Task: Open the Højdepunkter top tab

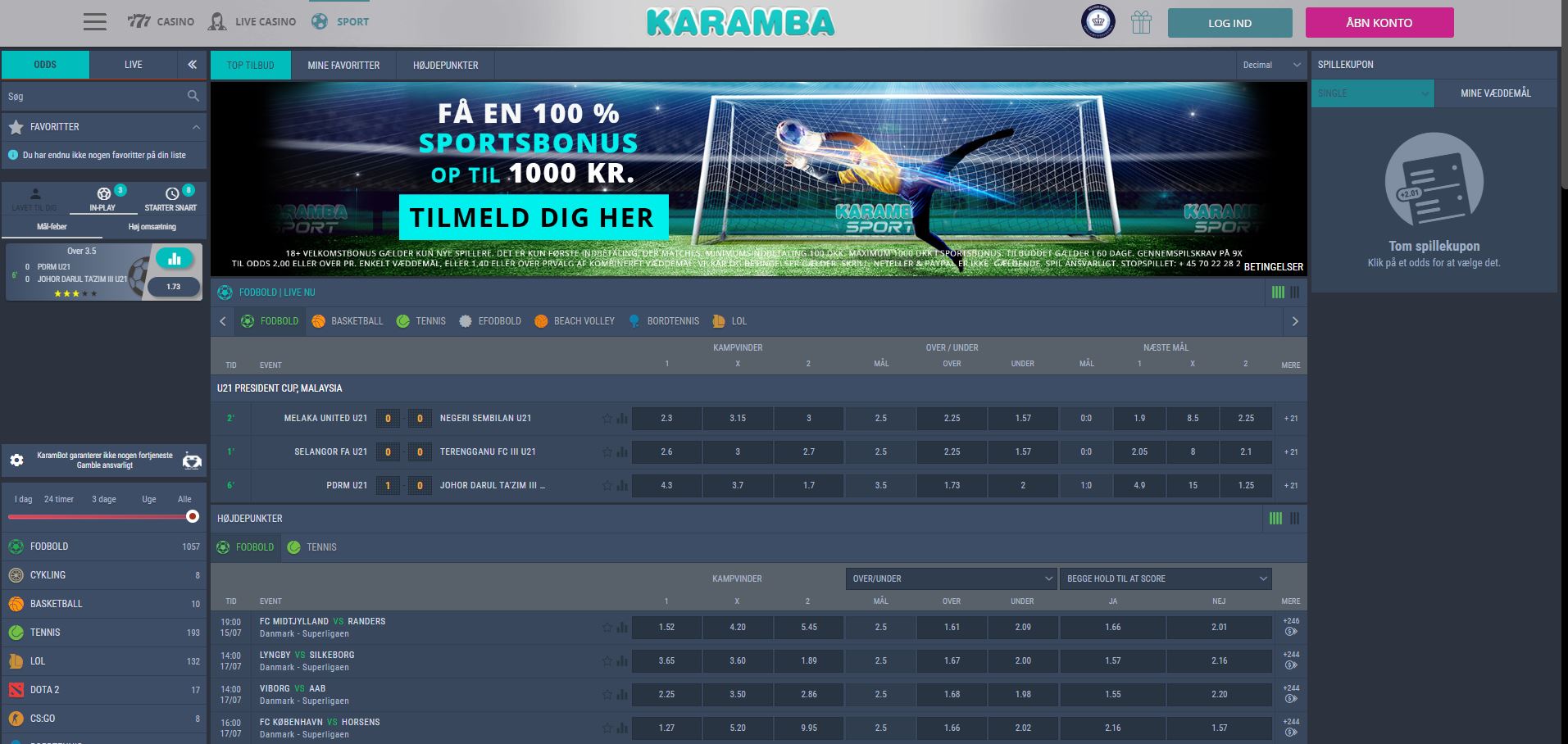Action: click(x=446, y=65)
